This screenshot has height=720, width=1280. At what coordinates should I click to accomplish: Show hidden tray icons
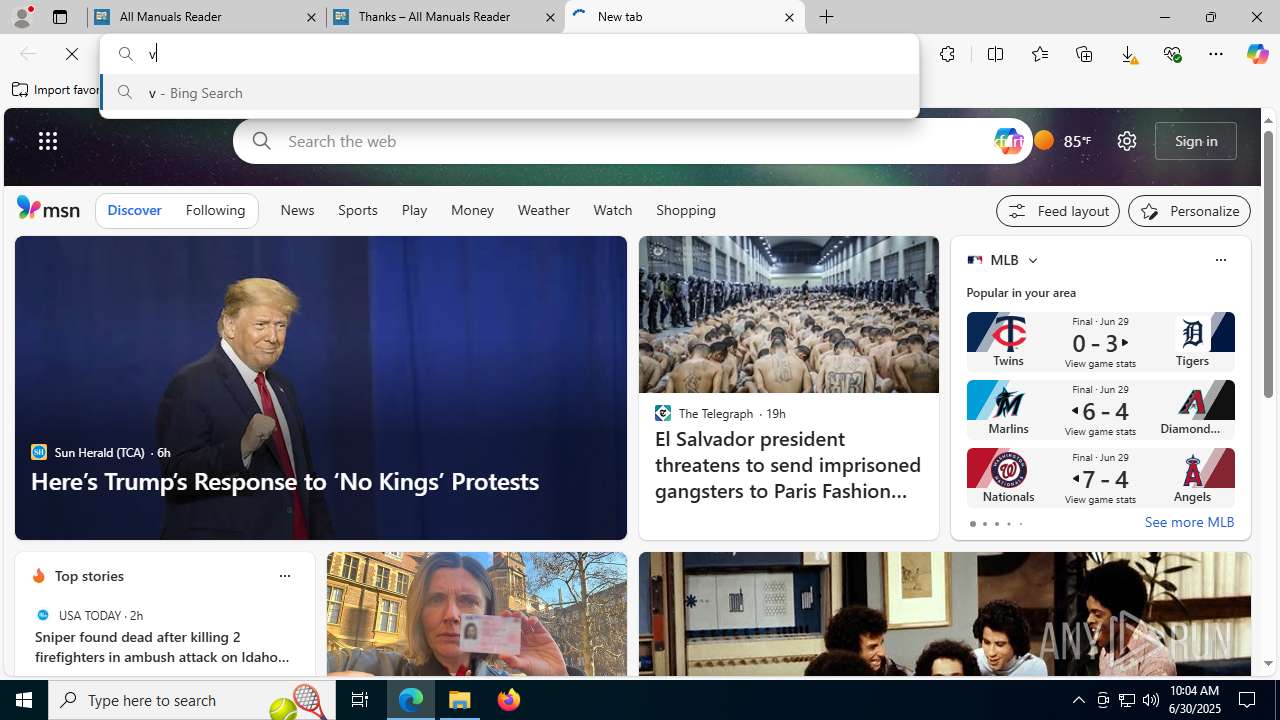1078,700
